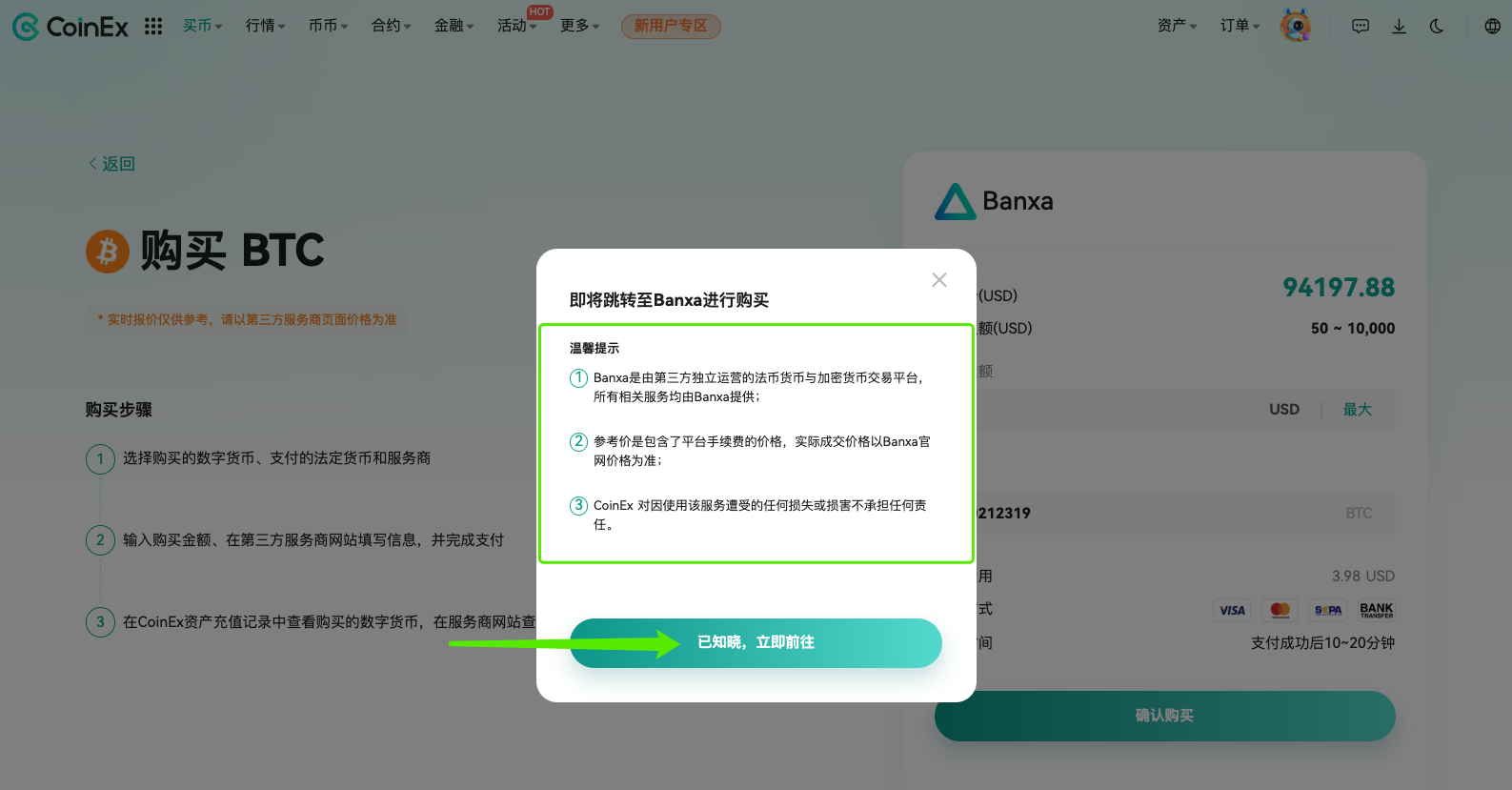
Task: Expand the 更多 dropdown menu
Action: click(x=580, y=26)
